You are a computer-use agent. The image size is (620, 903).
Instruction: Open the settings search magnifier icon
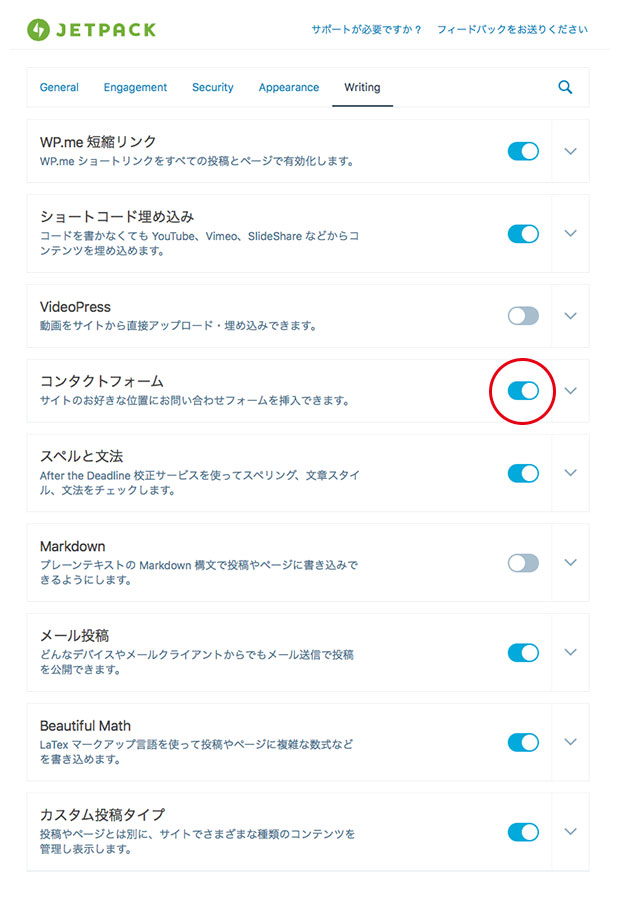click(x=565, y=87)
